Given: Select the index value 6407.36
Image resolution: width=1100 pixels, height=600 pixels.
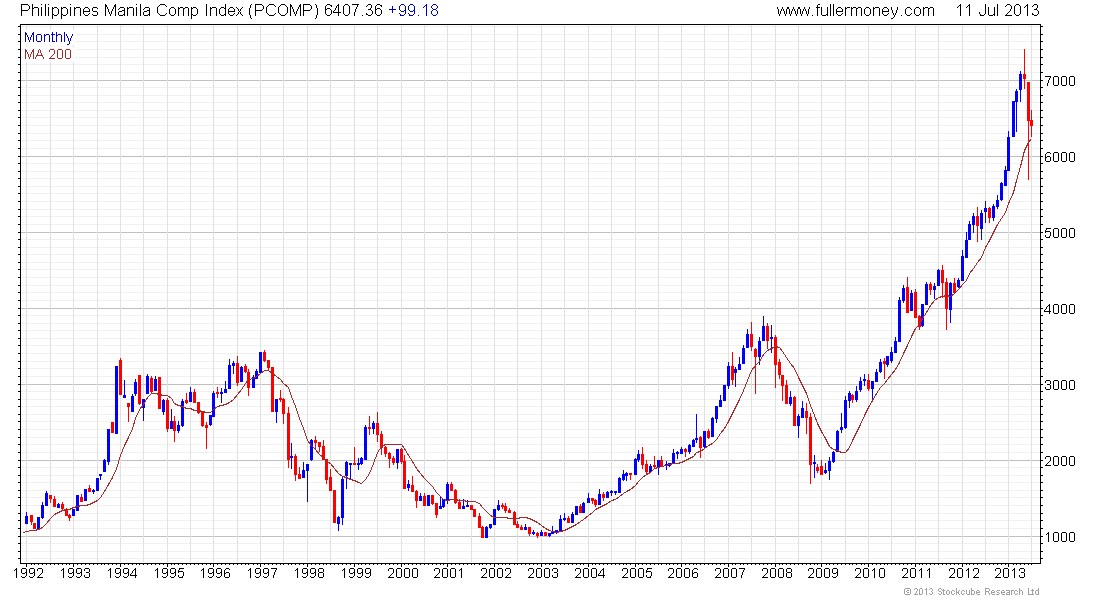Looking at the screenshot, I should (353, 11).
